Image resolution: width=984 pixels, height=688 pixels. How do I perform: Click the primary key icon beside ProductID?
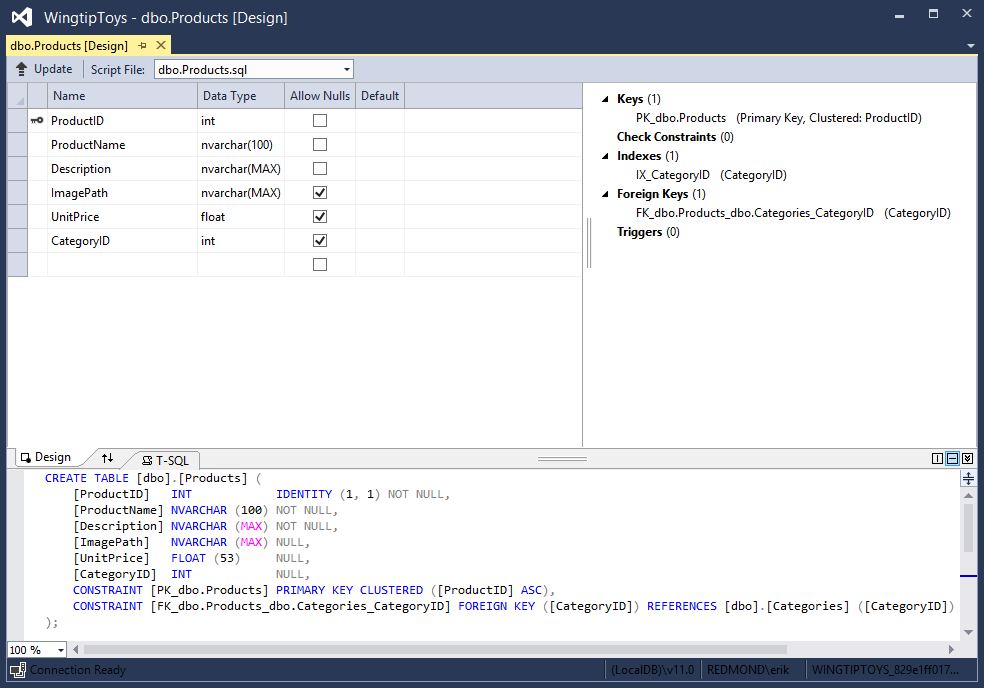(x=35, y=120)
